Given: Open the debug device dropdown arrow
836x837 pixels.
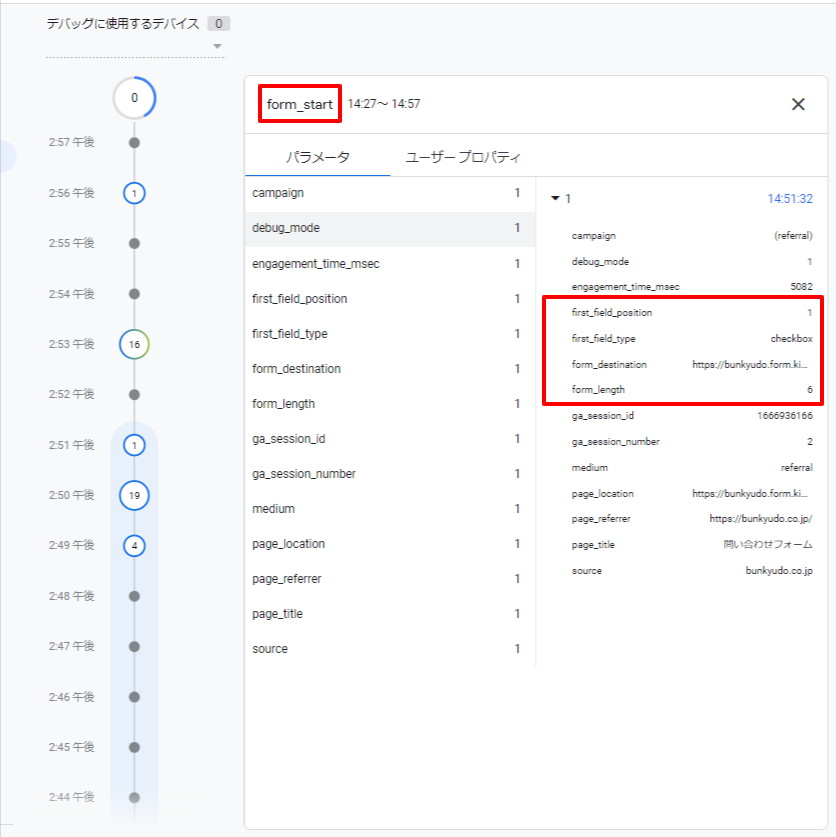Looking at the screenshot, I should pyautogui.click(x=217, y=46).
